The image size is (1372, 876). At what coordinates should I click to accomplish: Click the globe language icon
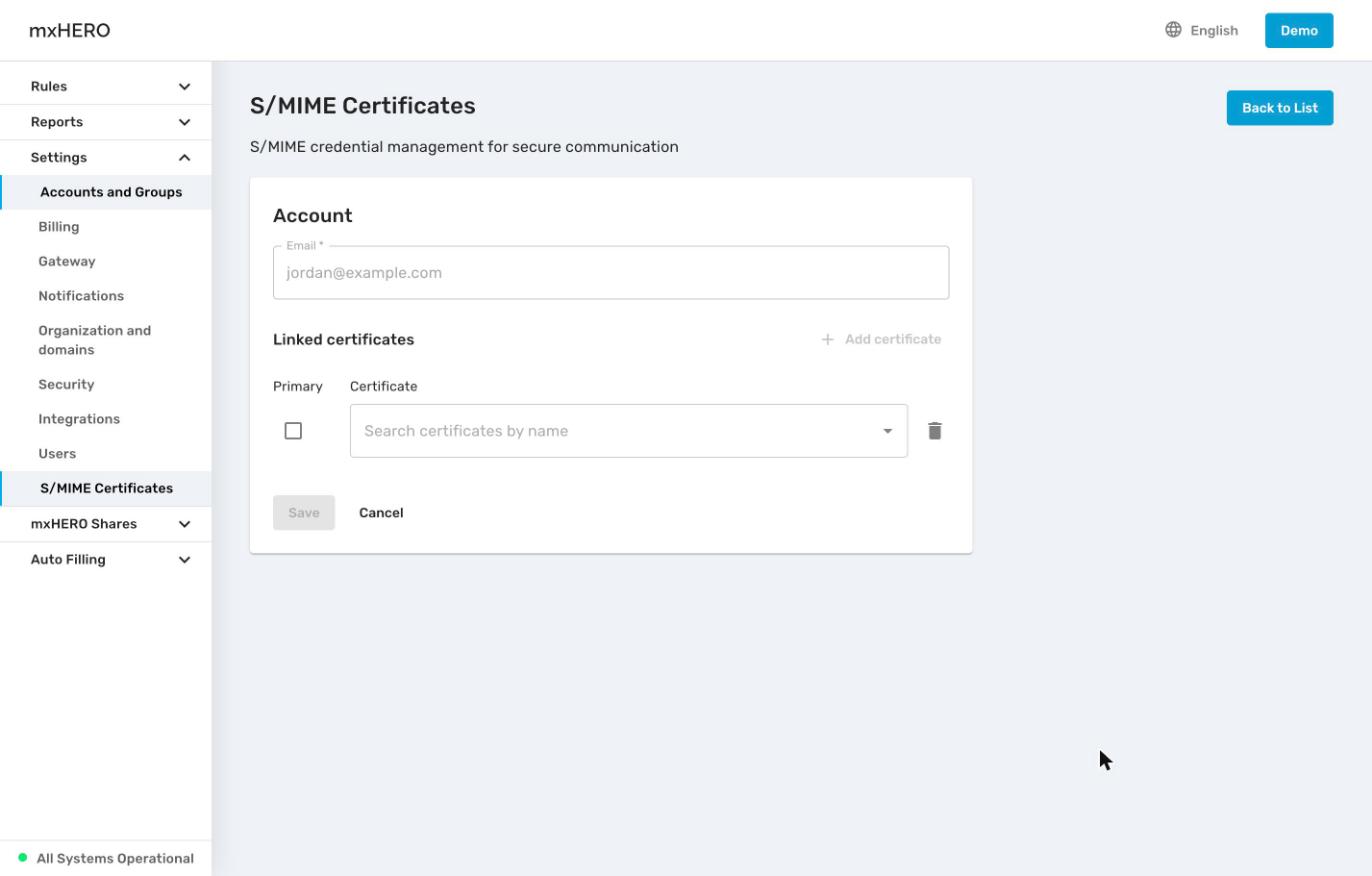pyautogui.click(x=1173, y=30)
